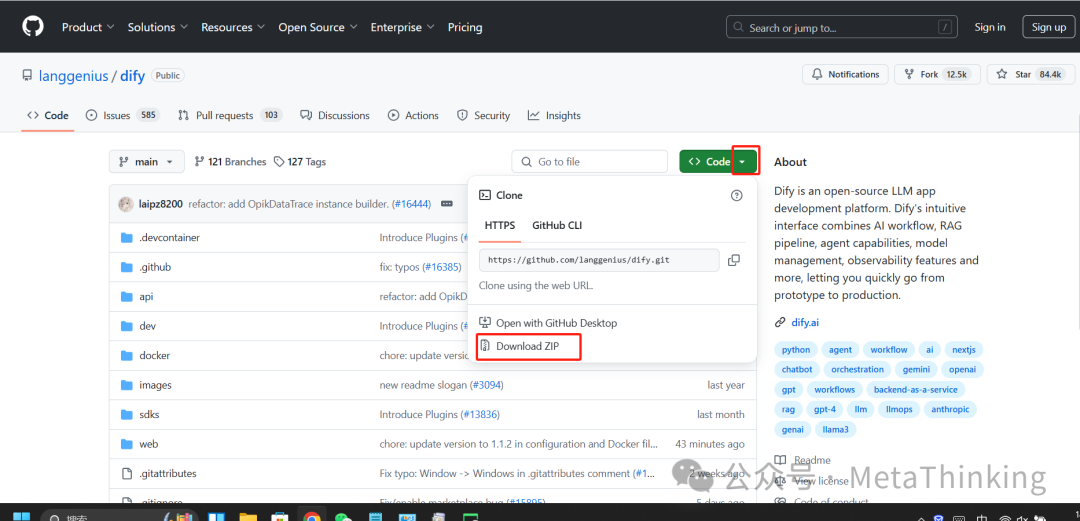Open the 121 Branches link
The height and width of the screenshot is (521, 1080).
click(231, 162)
